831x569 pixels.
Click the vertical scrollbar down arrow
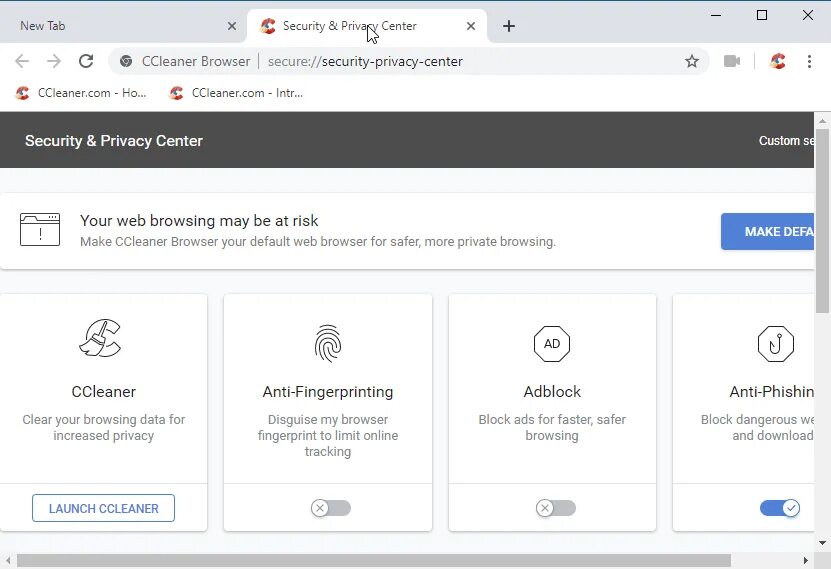(823, 543)
